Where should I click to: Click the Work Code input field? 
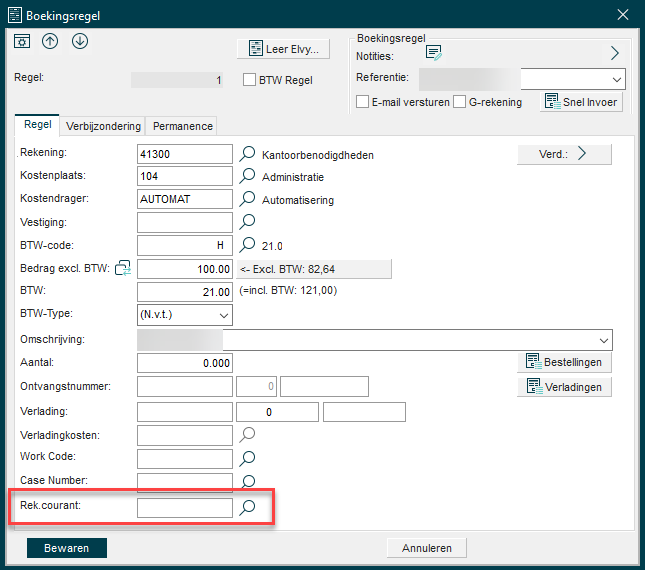[x=184, y=458]
